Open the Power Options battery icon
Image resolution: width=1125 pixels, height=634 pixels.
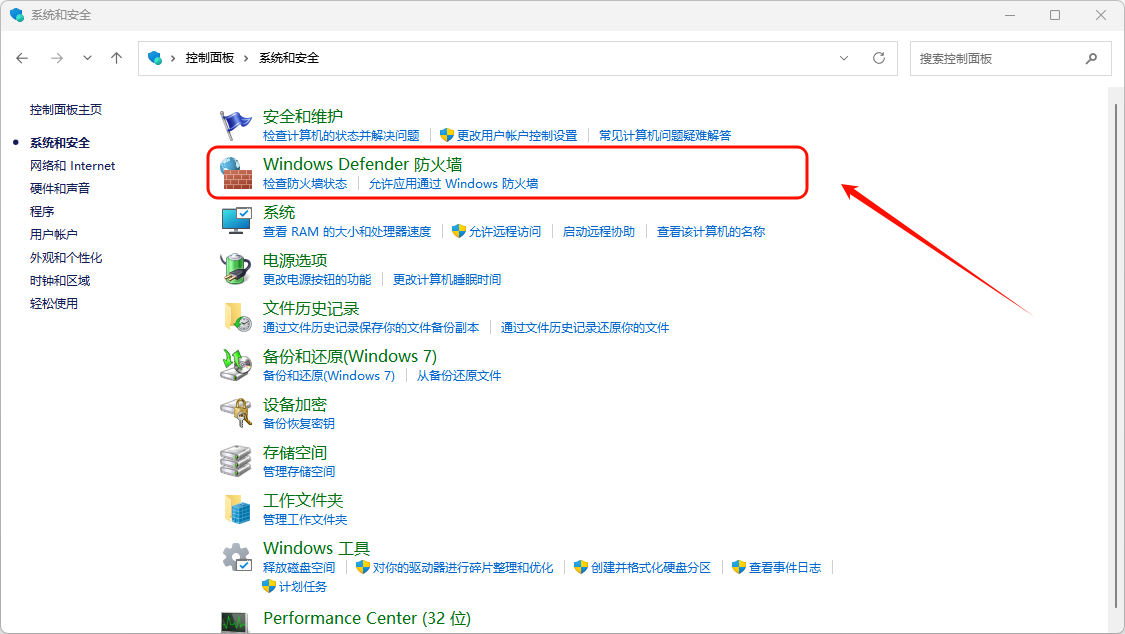[236, 268]
